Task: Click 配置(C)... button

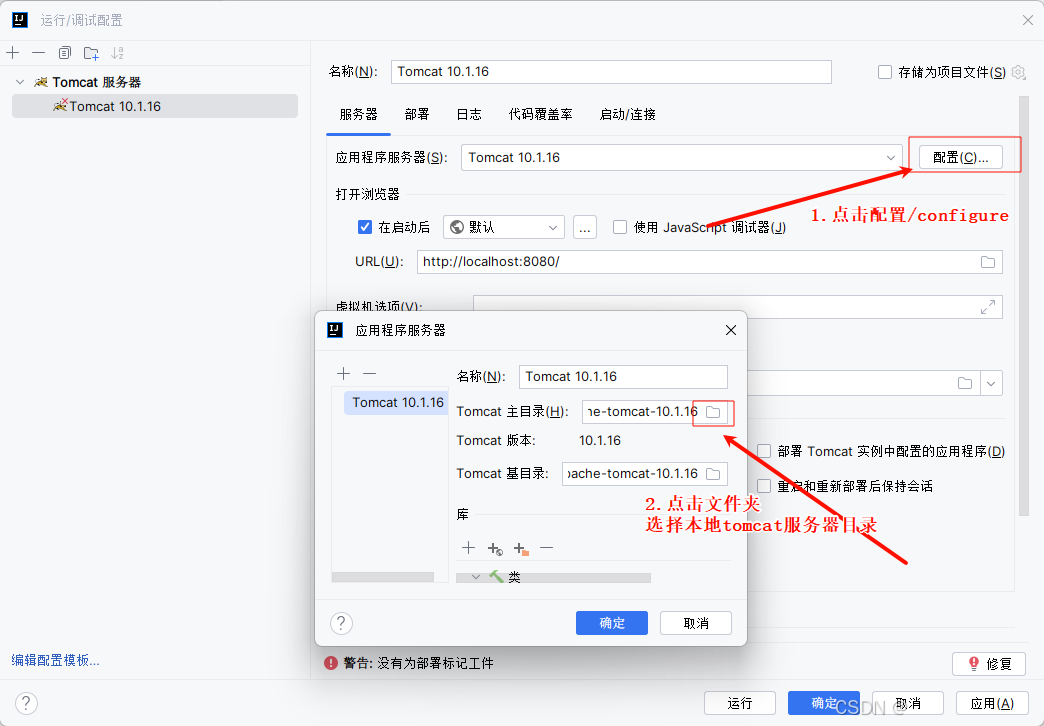Action: (x=960, y=158)
